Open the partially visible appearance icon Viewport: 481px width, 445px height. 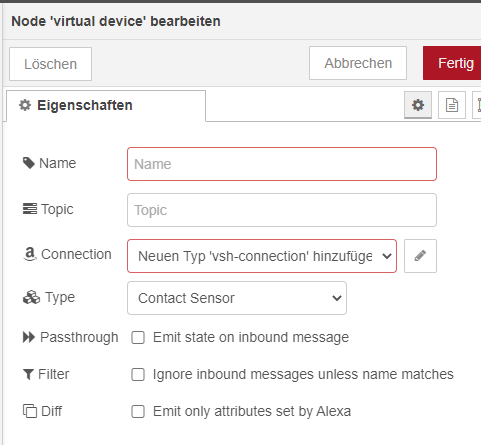click(x=477, y=105)
